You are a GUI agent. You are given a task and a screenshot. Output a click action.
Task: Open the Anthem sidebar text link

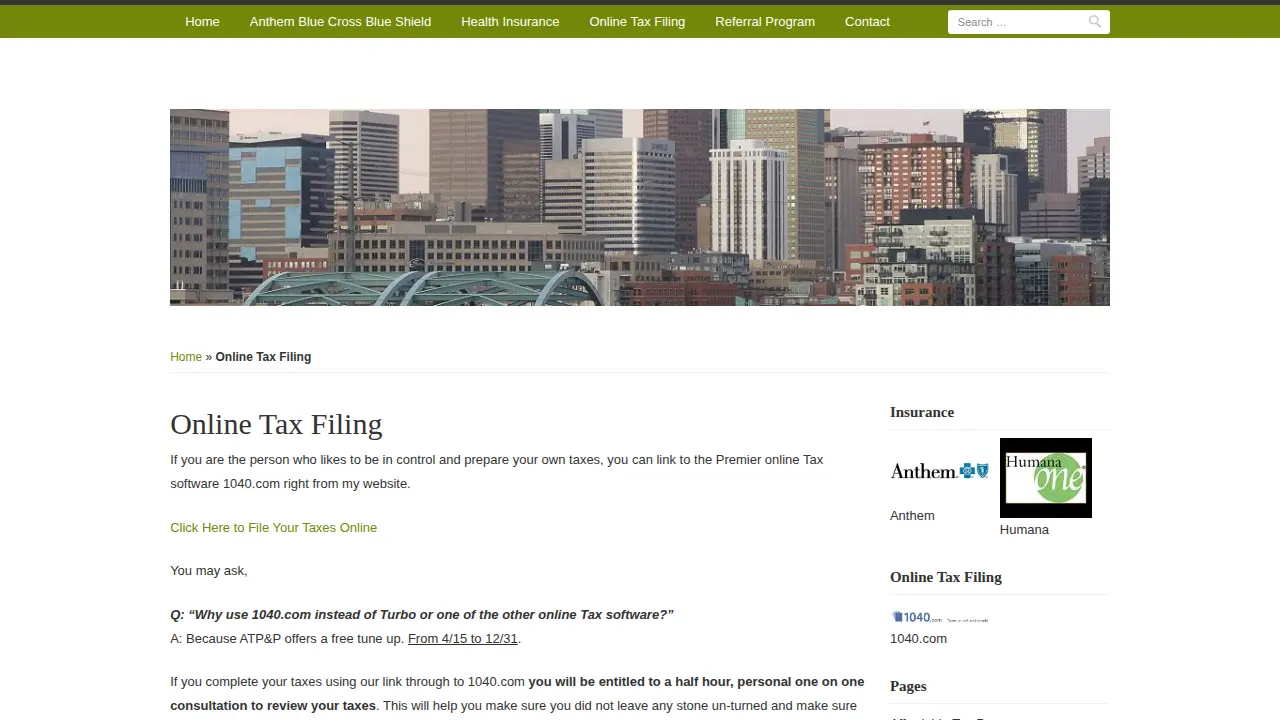tap(912, 516)
